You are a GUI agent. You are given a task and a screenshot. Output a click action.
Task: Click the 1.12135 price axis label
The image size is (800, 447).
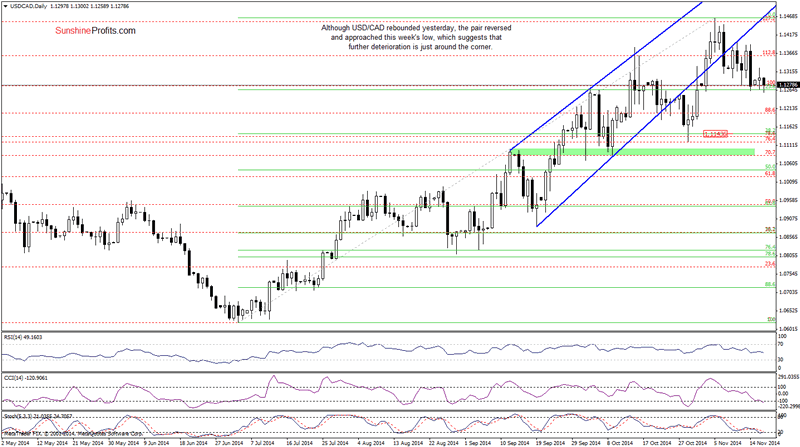[x=788, y=108]
